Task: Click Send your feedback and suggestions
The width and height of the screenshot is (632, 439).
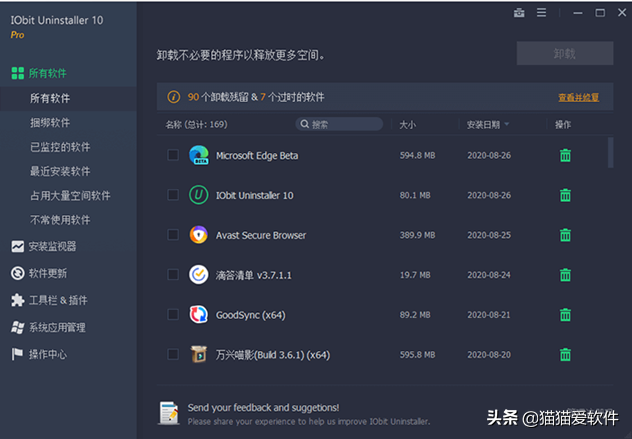Action: coord(263,408)
